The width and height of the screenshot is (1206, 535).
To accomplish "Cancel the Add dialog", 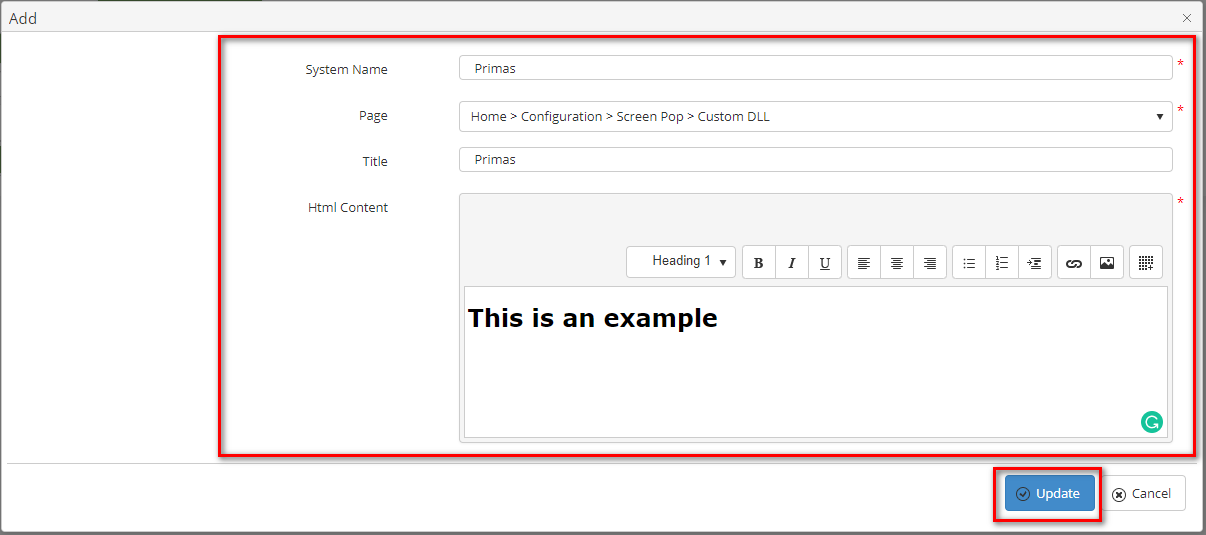I will pos(1142,494).
